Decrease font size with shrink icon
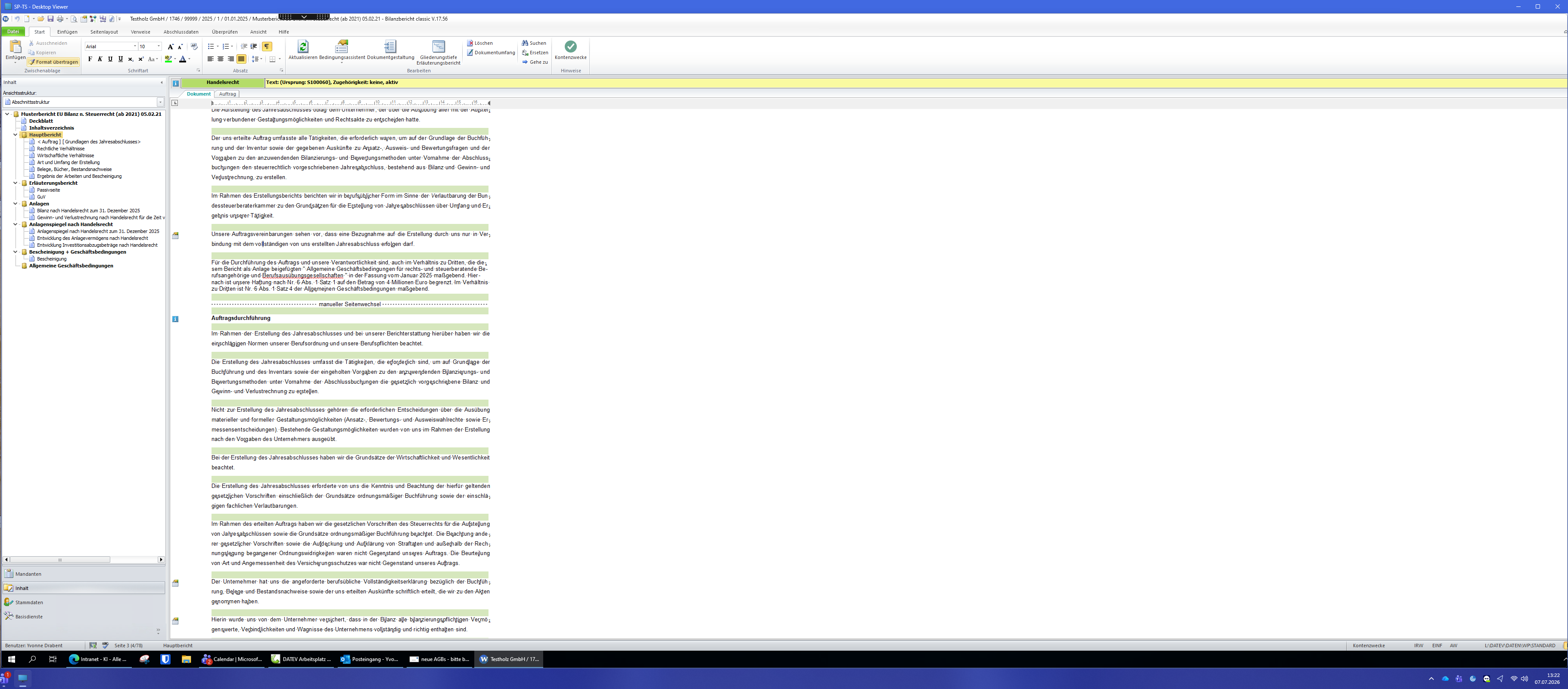 coord(180,46)
